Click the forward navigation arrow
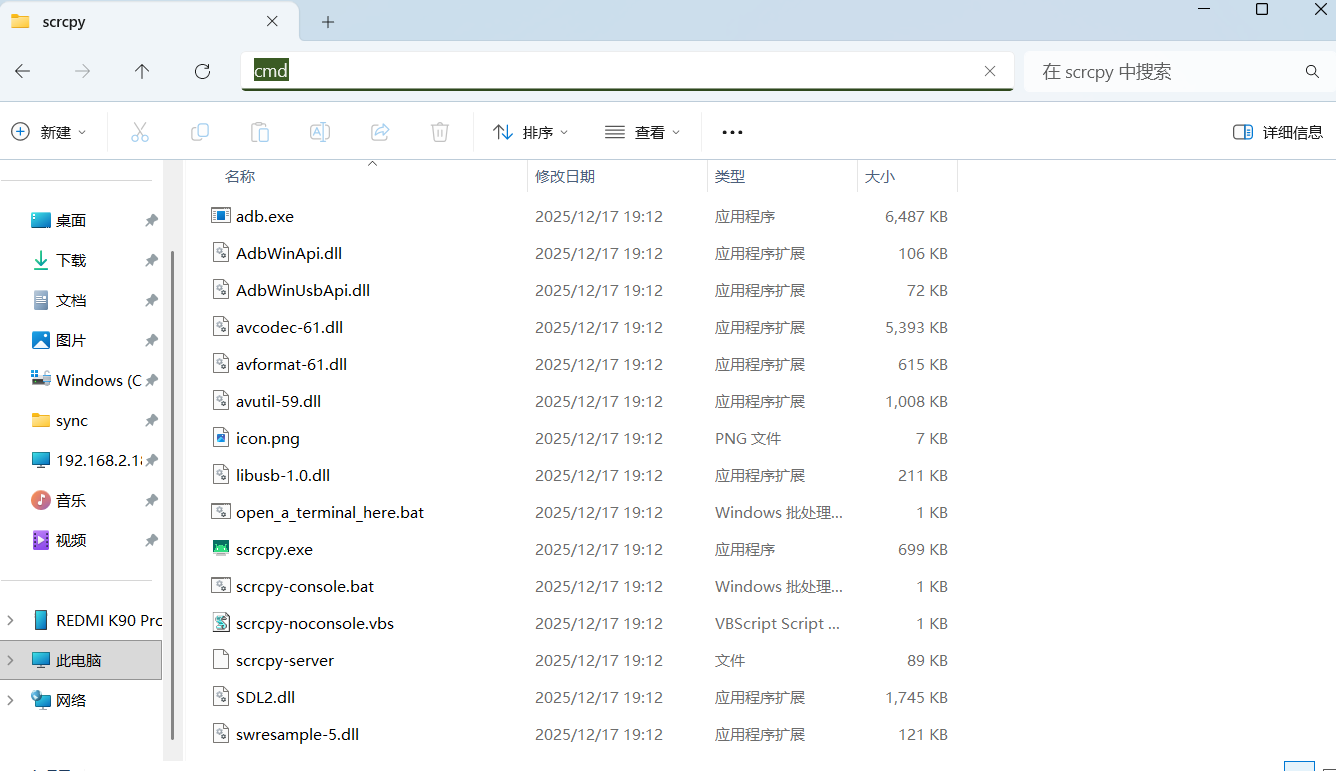The width and height of the screenshot is (1336, 771). point(83,71)
